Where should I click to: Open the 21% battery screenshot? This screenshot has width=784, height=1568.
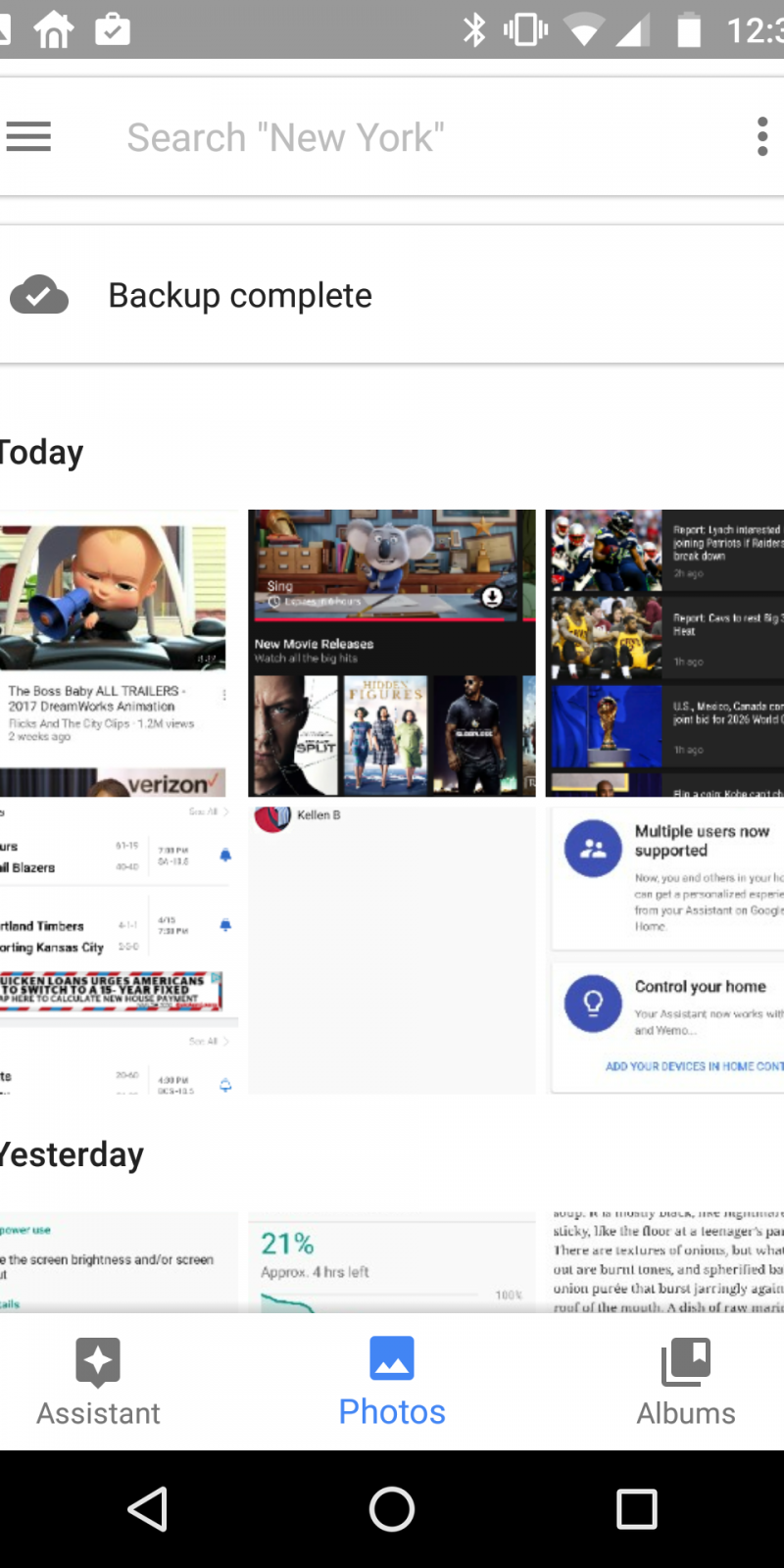click(x=392, y=1262)
